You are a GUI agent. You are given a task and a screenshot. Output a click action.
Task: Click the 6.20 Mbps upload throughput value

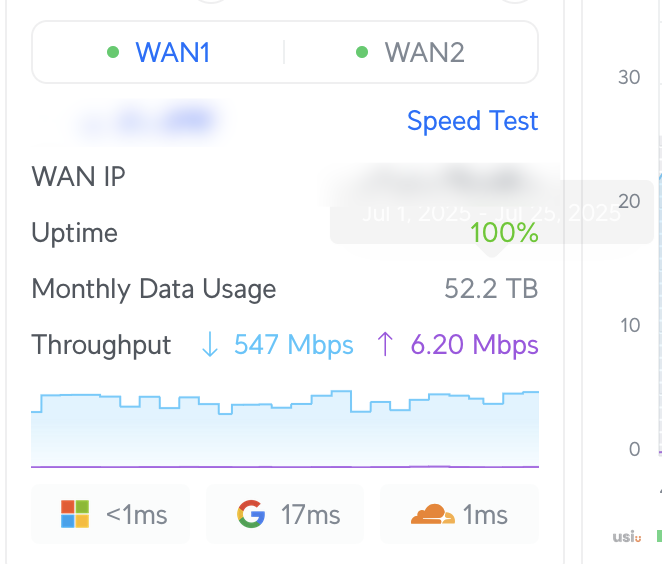[474, 345]
